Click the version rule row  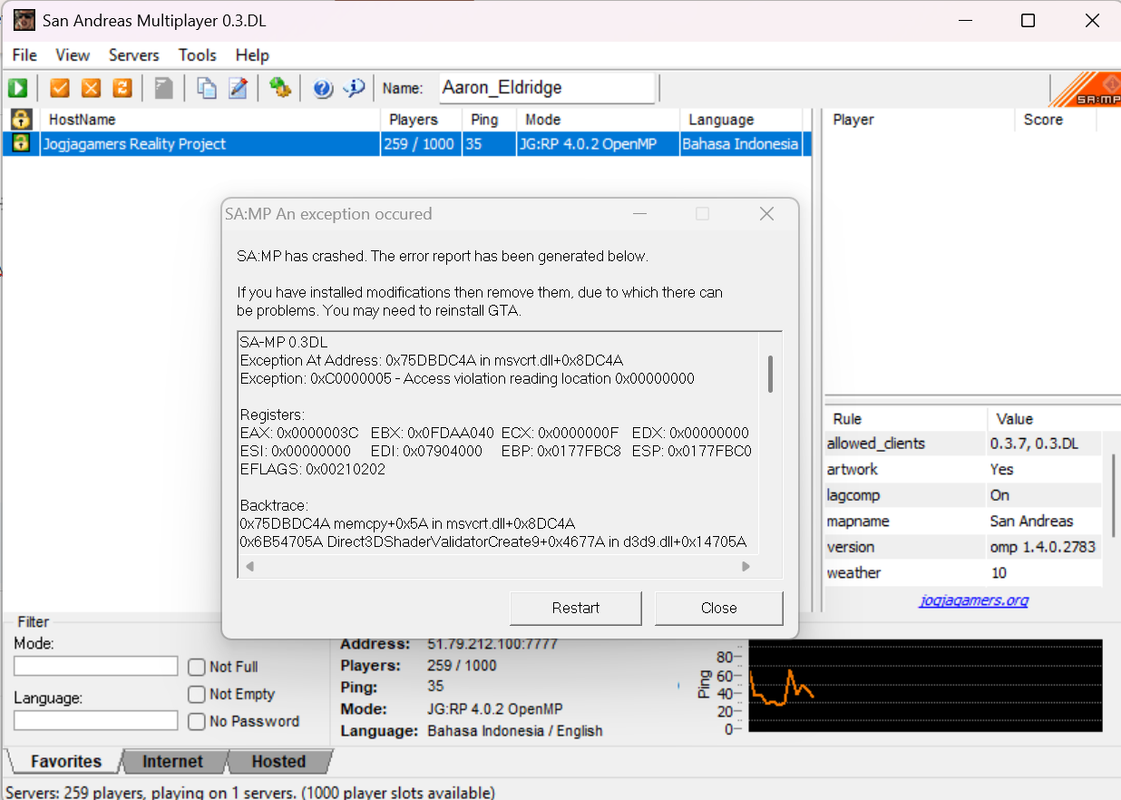[963, 547]
